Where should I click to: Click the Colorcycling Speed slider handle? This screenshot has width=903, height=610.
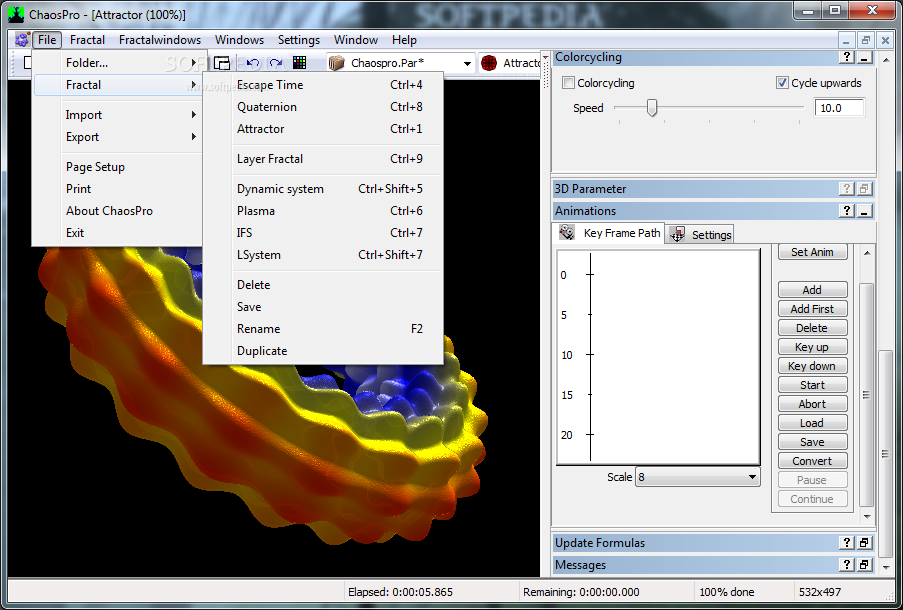652,107
